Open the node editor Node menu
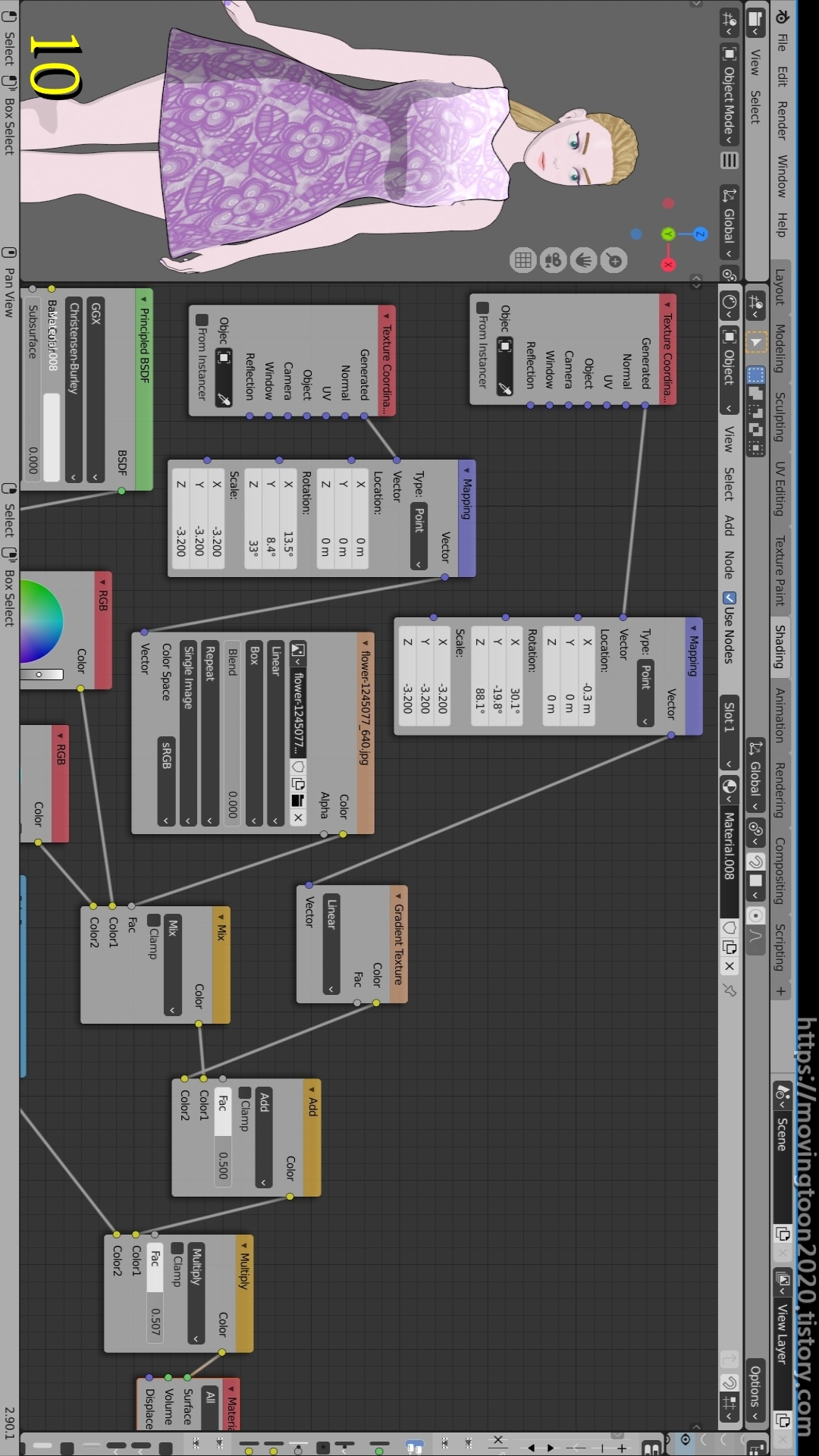 tap(729, 564)
